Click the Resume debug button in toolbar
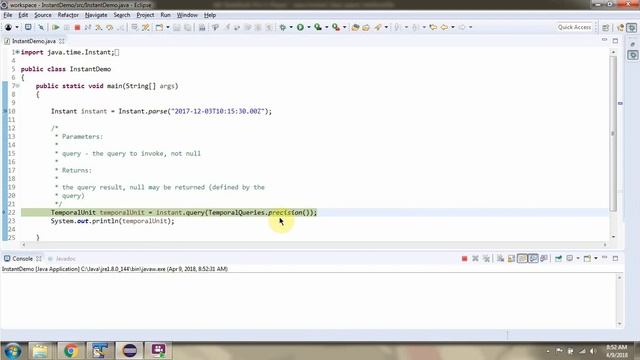The width and height of the screenshot is (640, 360). point(56,27)
